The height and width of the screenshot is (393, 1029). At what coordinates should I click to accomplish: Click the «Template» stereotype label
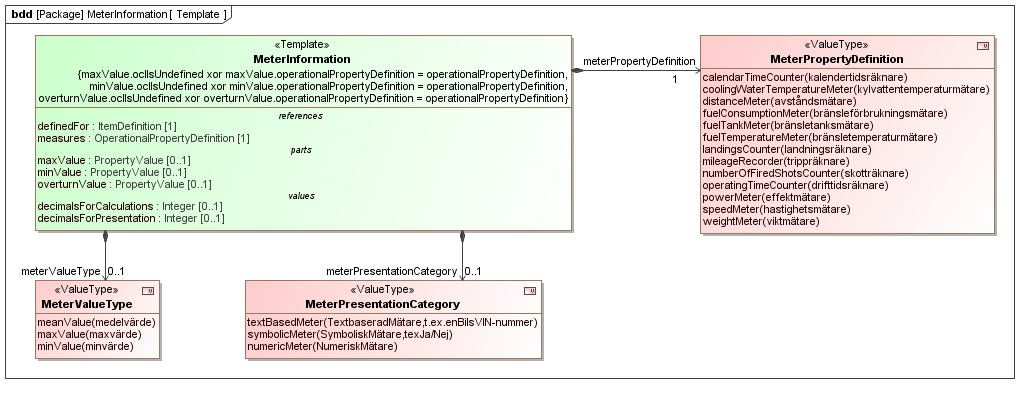tap(302, 45)
